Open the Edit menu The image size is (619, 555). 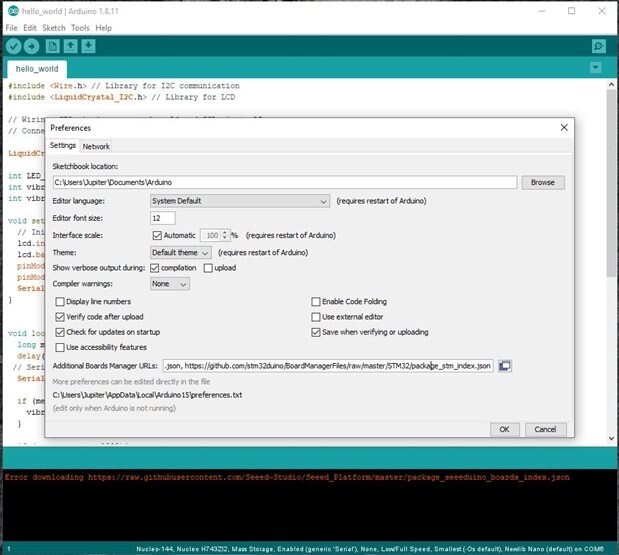pos(30,28)
